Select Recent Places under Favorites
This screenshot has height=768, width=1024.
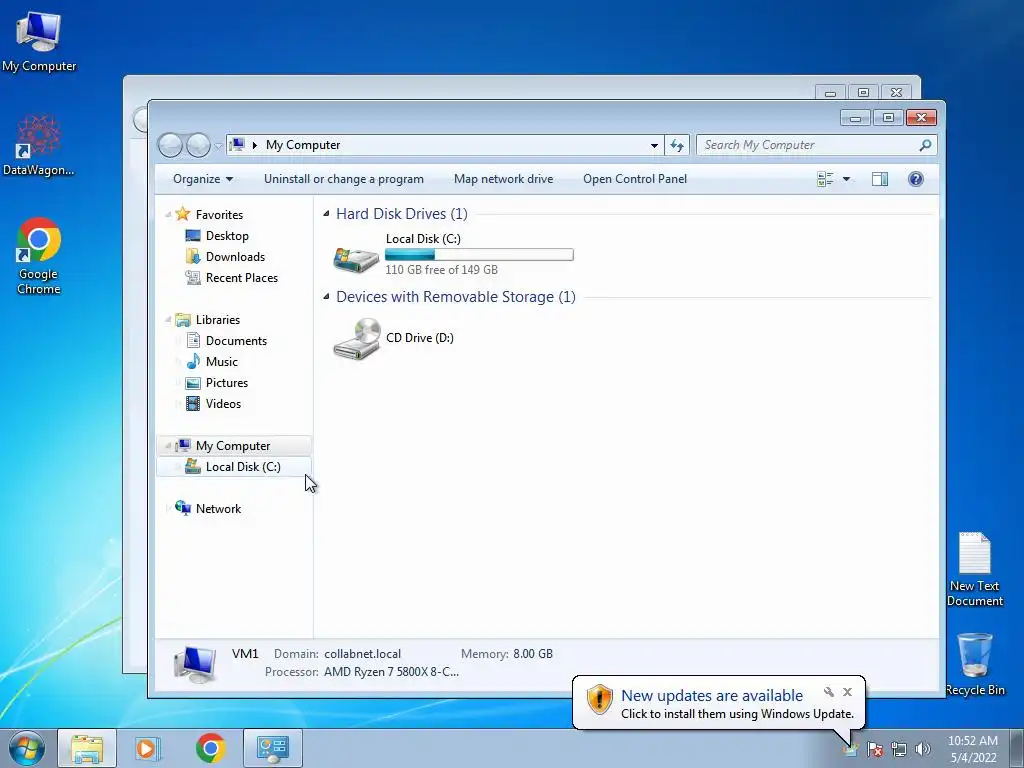[x=242, y=278]
